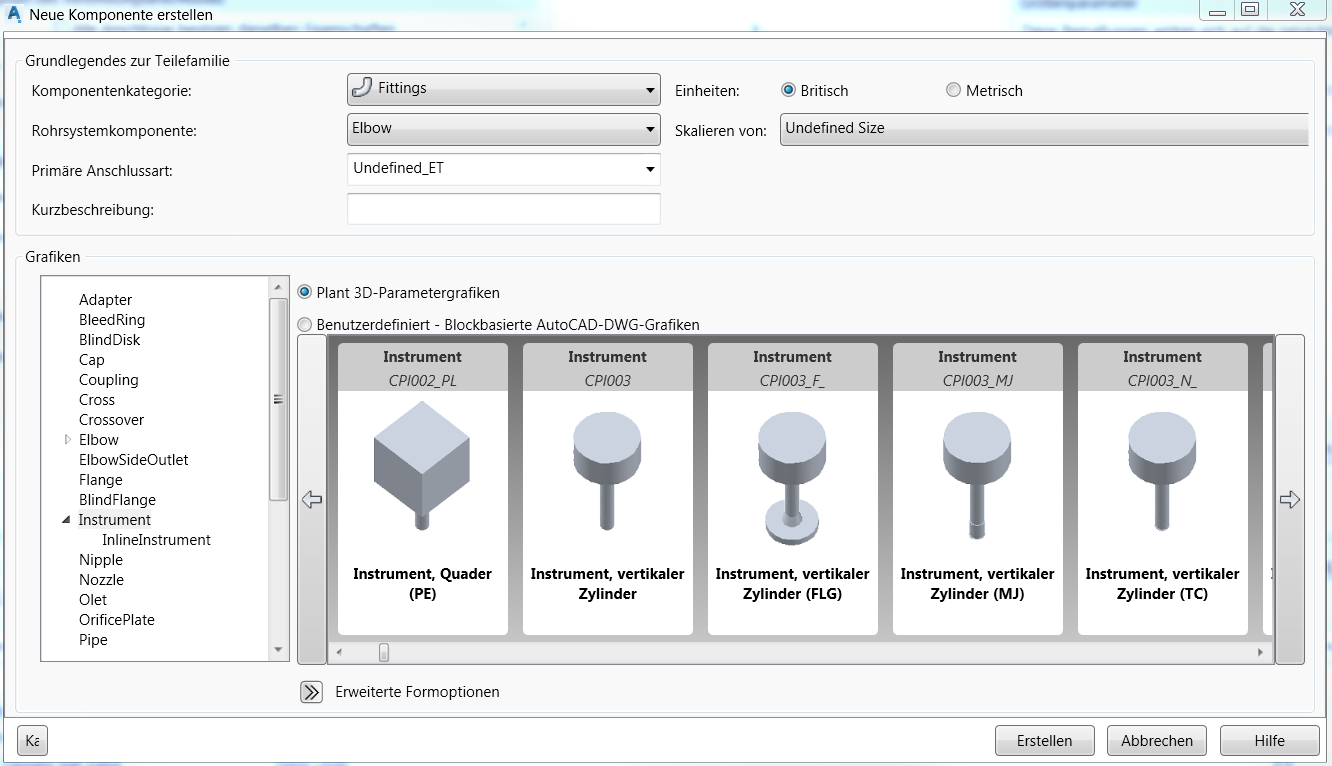Select Elbow in the graphics tree

click(99, 440)
